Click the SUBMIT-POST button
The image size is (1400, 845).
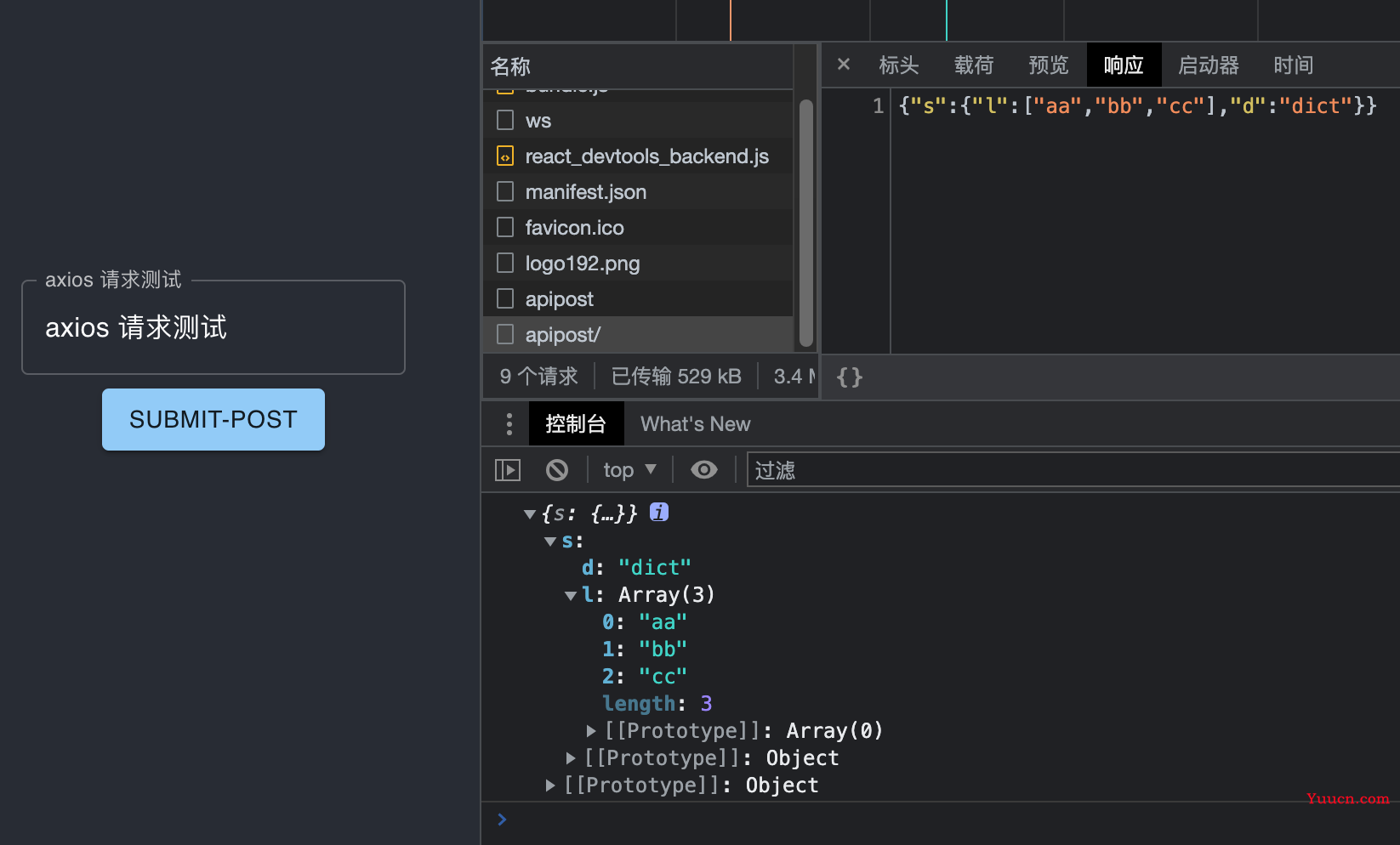pyautogui.click(x=213, y=419)
